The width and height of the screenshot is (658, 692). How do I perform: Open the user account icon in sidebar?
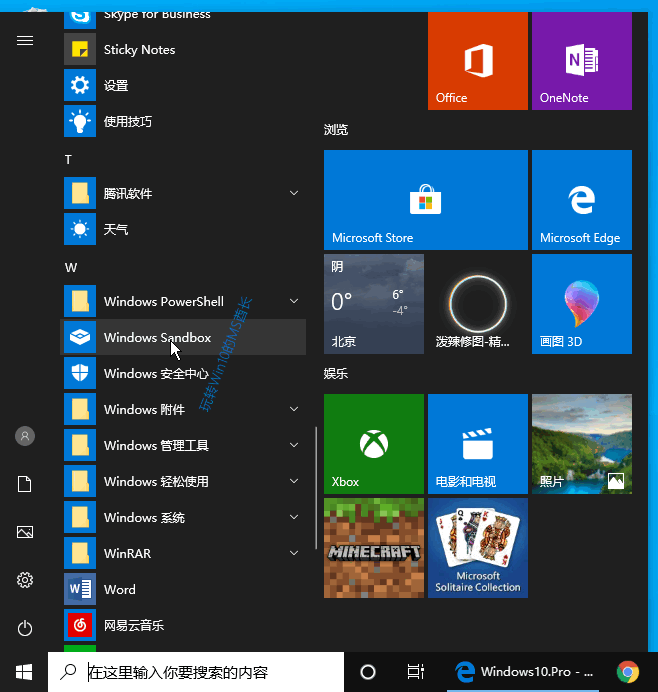tap(25, 436)
